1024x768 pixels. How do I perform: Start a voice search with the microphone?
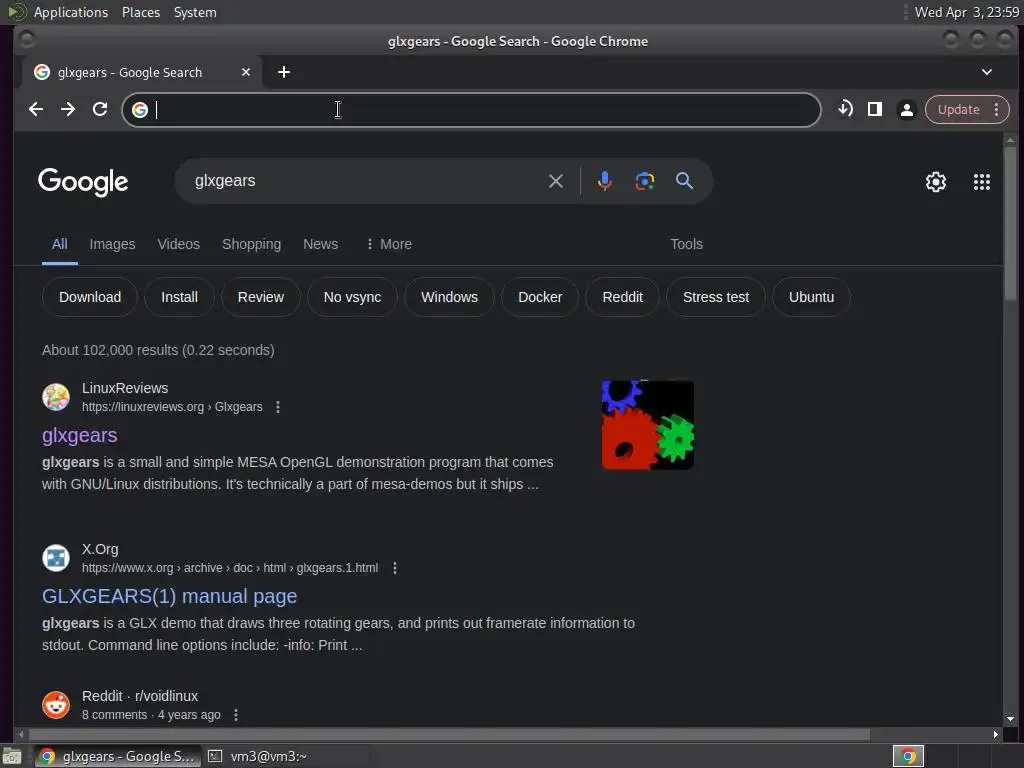(x=605, y=181)
